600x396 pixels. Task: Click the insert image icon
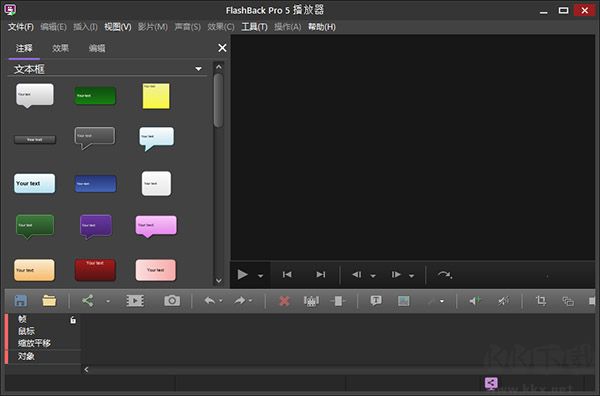point(403,301)
